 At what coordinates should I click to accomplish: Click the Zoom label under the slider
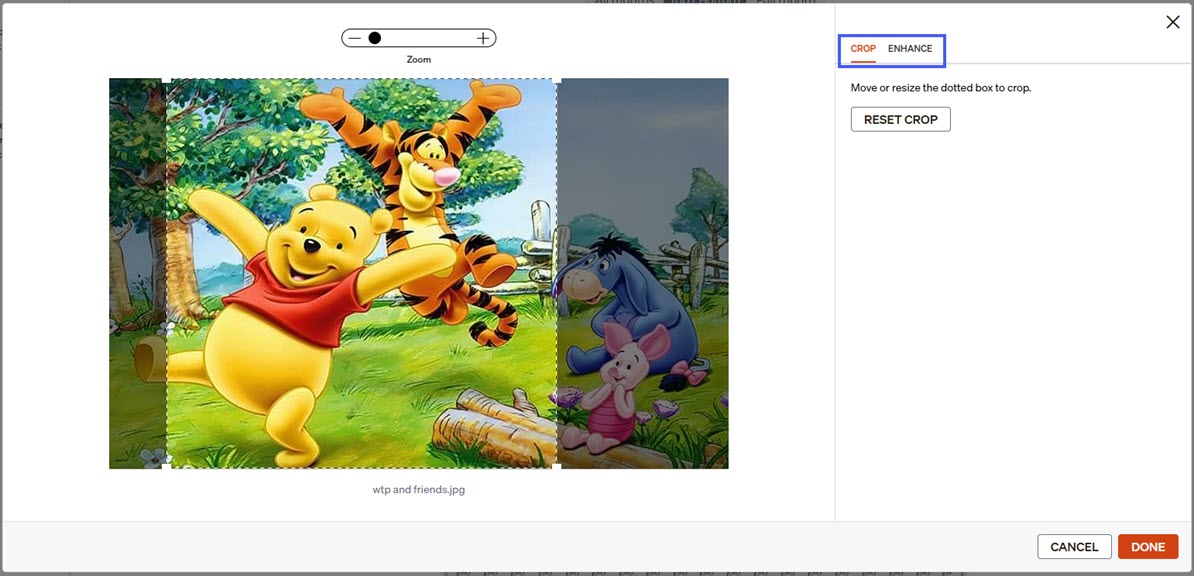tap(419, 59)
